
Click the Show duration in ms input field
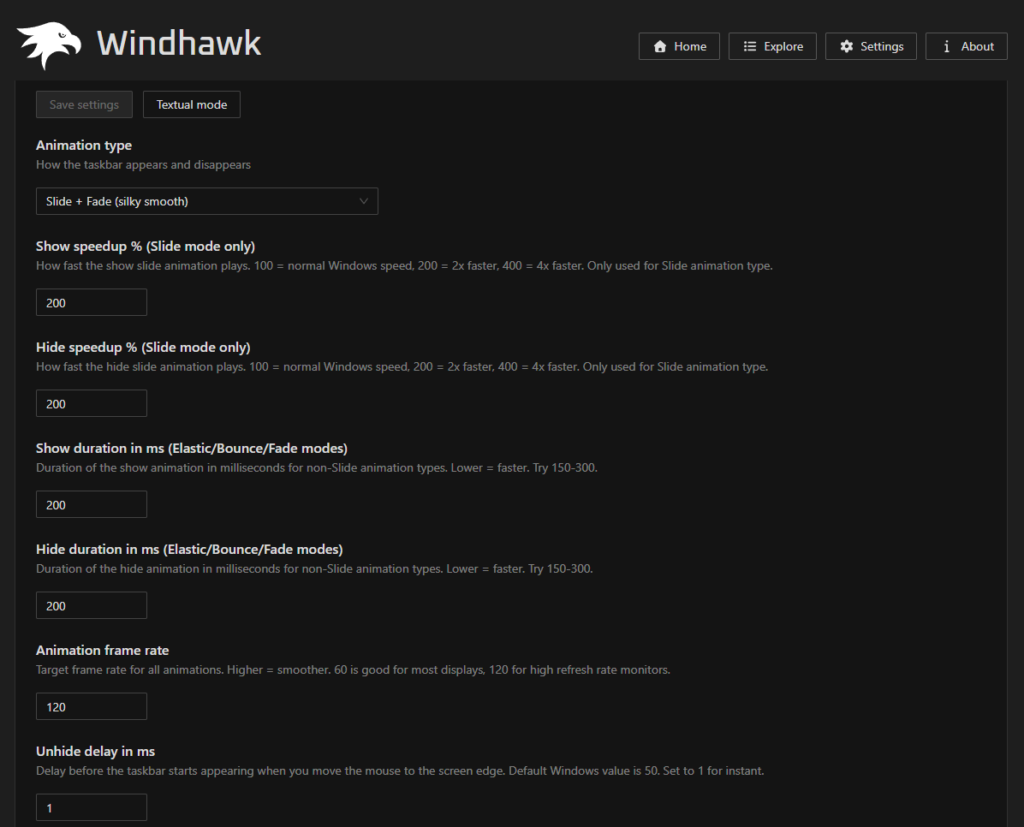click(x=91, y=504)
